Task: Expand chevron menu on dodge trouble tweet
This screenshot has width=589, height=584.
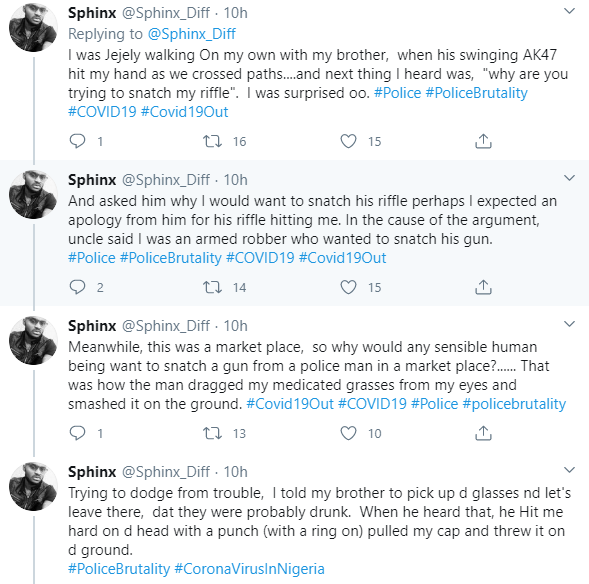Action: tap(570, 470)
